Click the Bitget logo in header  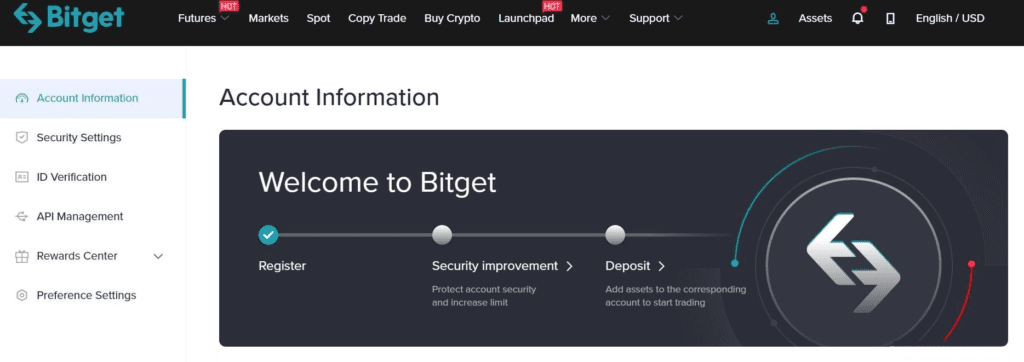69,18
